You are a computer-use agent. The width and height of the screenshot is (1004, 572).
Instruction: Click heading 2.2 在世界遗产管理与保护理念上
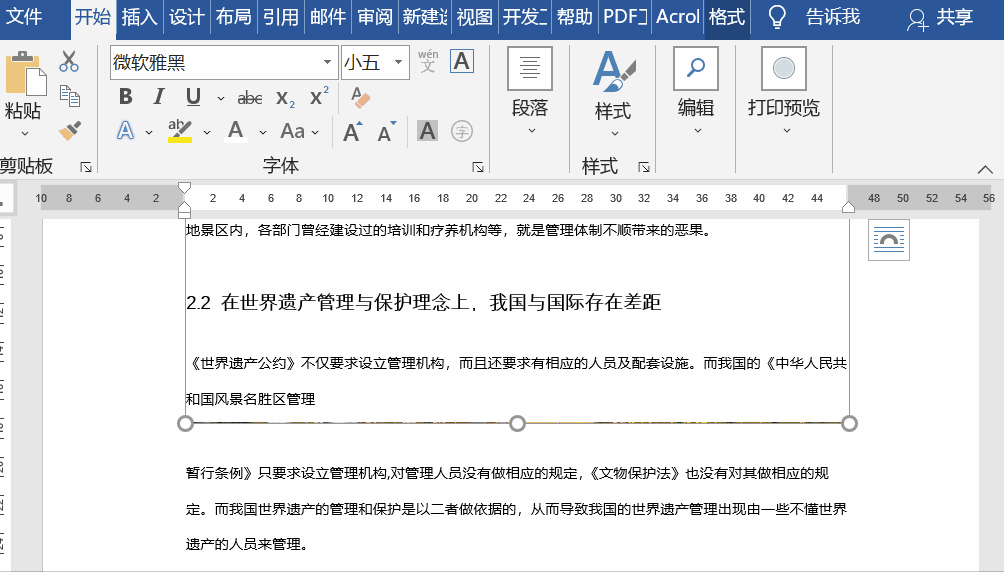coord(423,302)
